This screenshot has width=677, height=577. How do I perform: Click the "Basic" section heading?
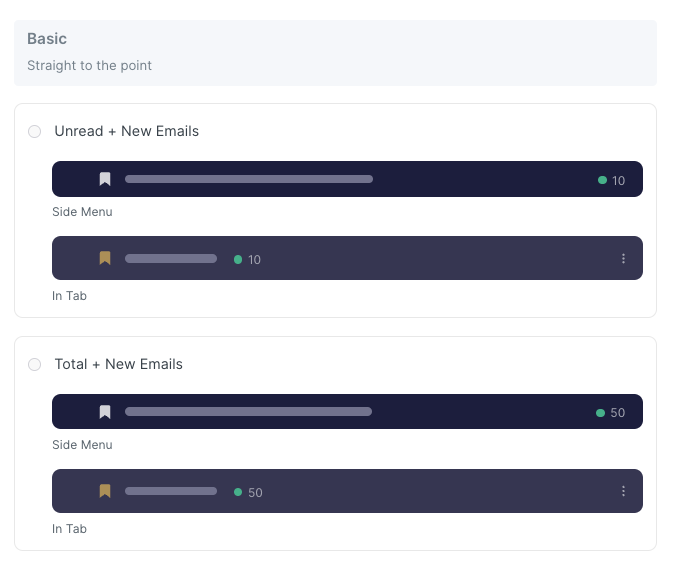point(47,39)
